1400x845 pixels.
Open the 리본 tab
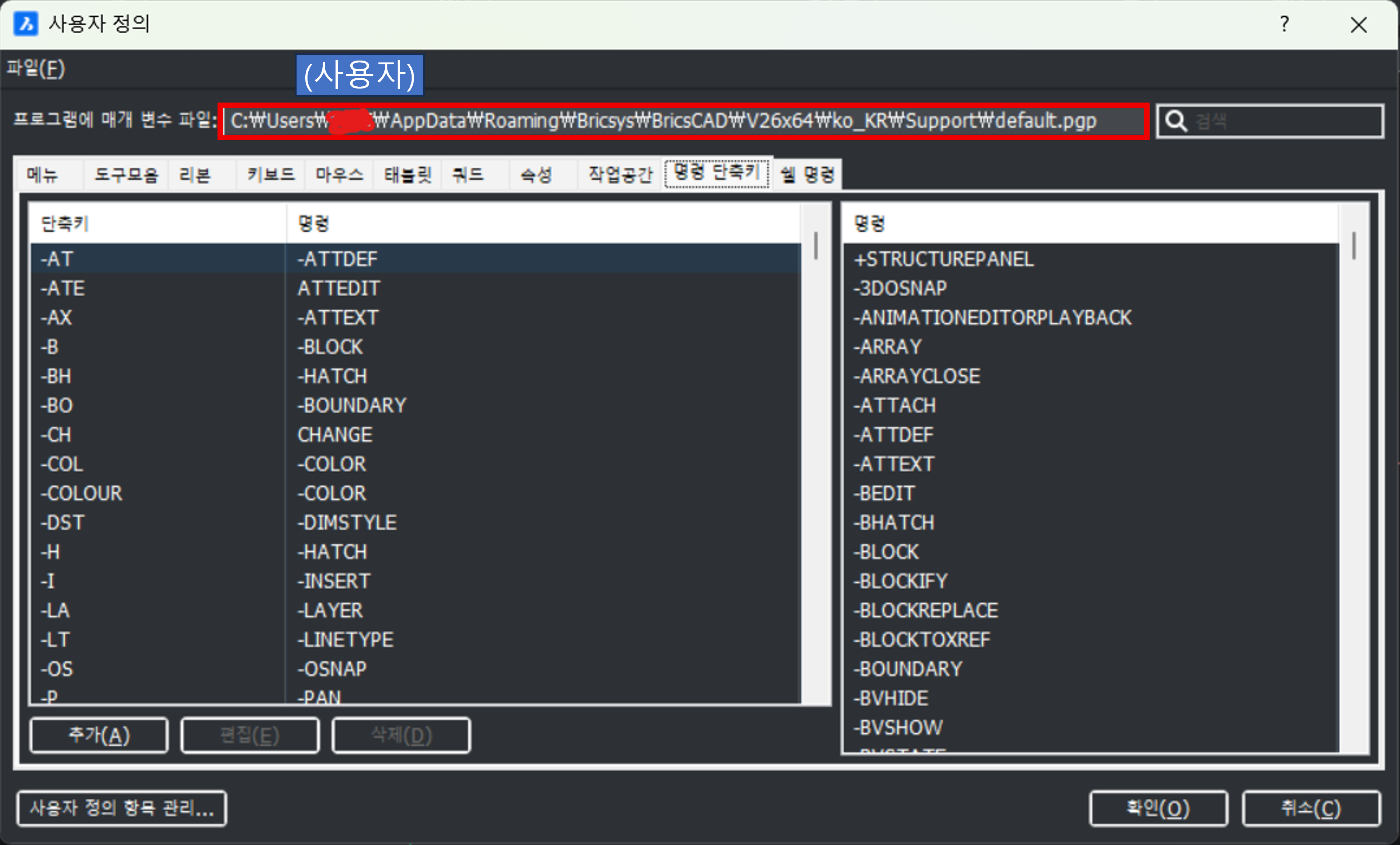195,174
